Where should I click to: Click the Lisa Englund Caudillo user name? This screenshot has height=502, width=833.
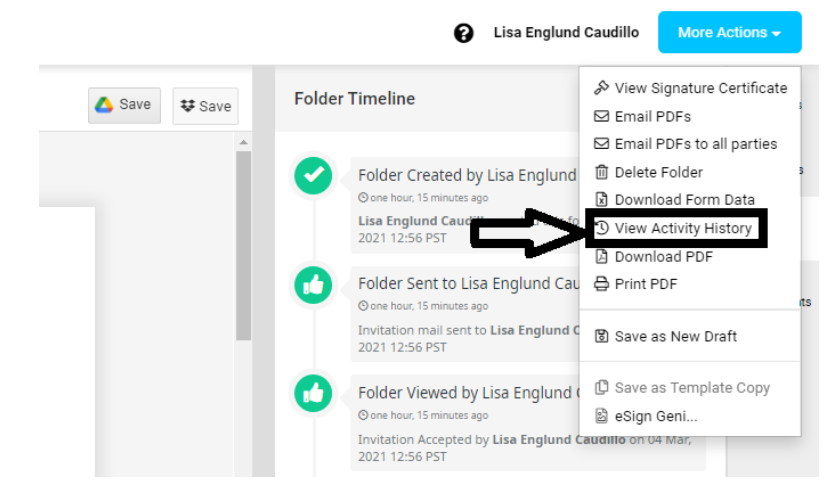tap(566, 32)
